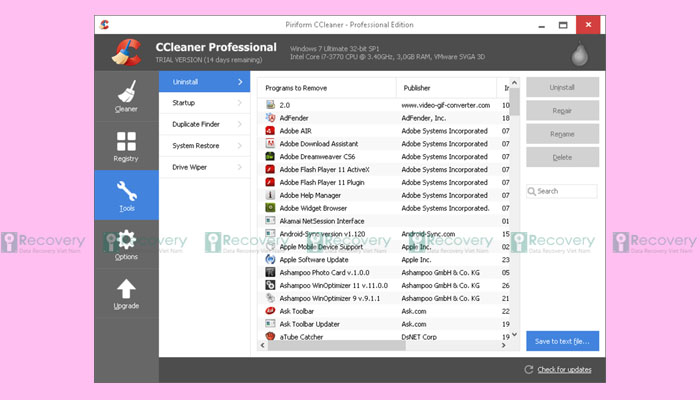
Task: Select the Ask Toolbar Updater row
Action: coord(384,324)
